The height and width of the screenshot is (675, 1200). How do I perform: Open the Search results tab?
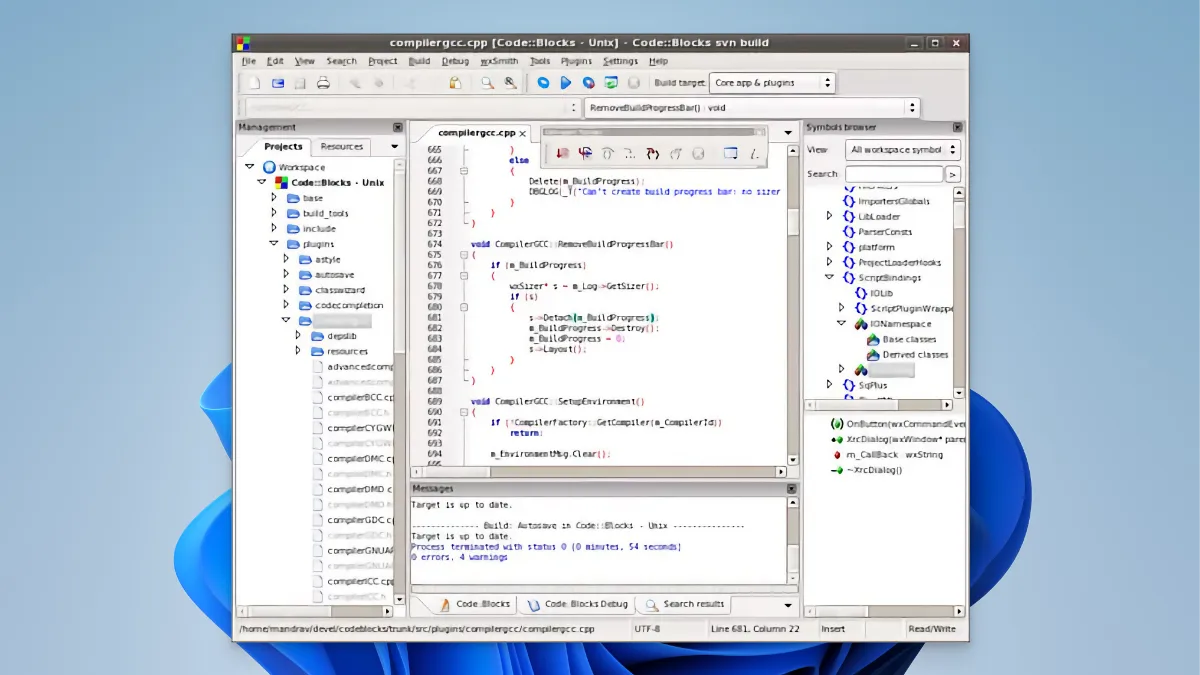tap(695, 604)
